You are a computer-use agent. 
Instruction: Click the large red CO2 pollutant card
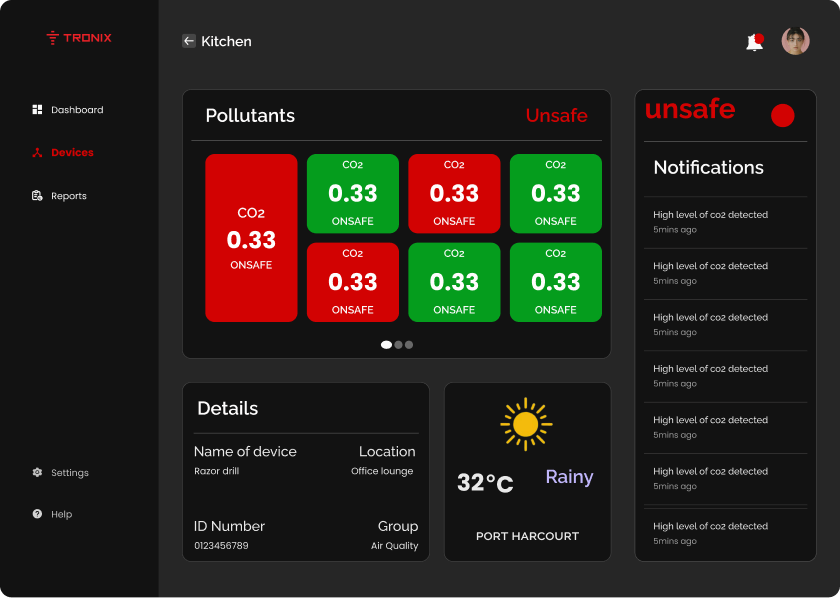251,238
